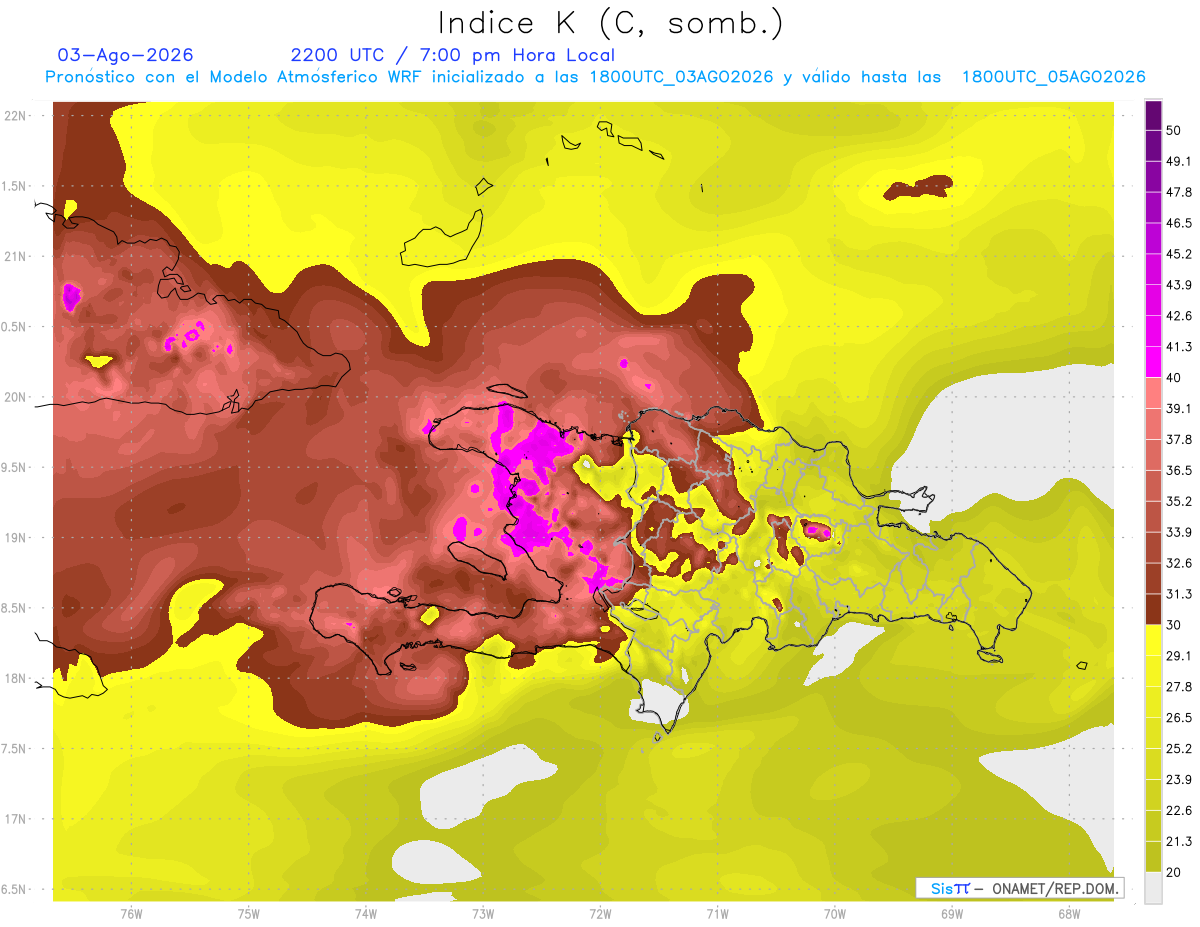Click the '70W' longitude axis label
Image resolution: width=1200 pixels, height=927 pixels.
tap(835, 914)
